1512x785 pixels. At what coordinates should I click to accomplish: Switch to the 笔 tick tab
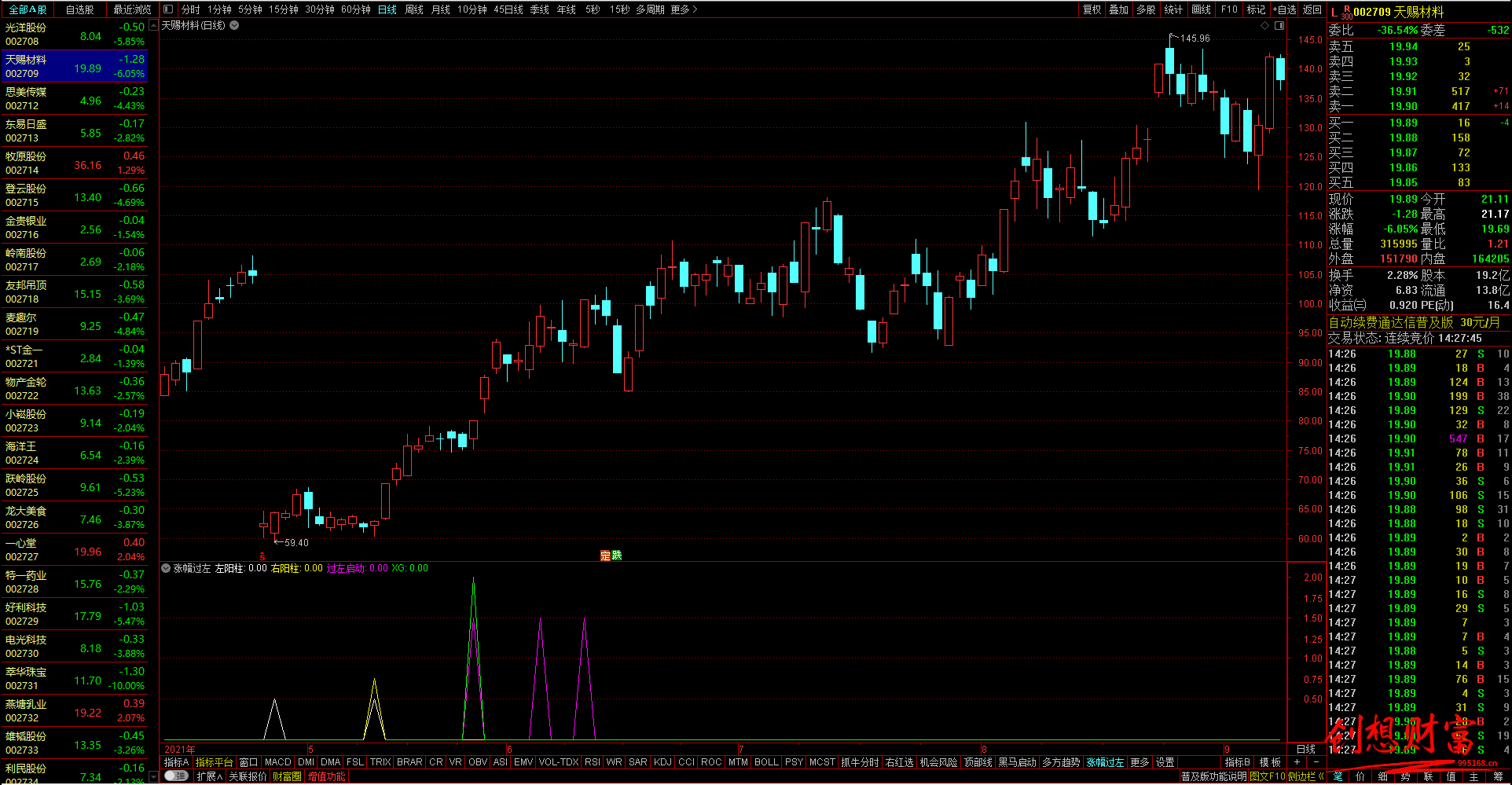click(1338, 776)
